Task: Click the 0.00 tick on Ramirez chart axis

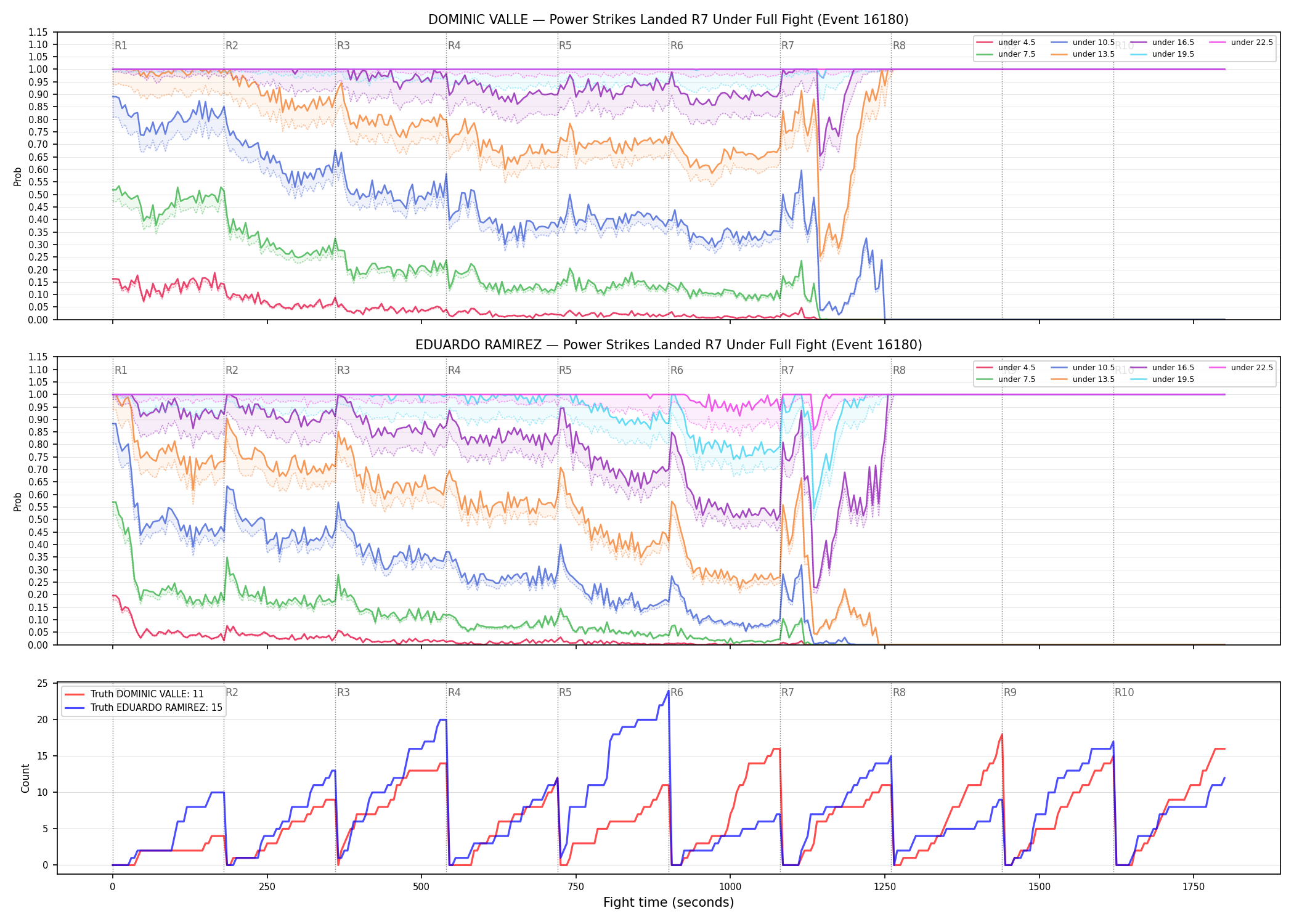Action: [38, 645]
